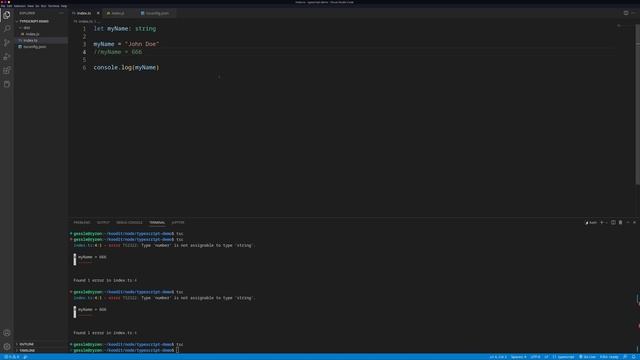Click the errors and warnings status indicator
Viewport: 640px width, 360px height.
pos(11,357)
